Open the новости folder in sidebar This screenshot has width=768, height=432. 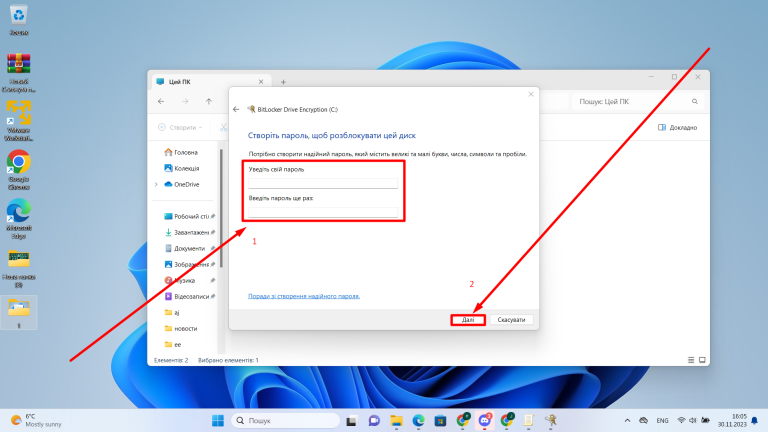(x=181, y=329)
